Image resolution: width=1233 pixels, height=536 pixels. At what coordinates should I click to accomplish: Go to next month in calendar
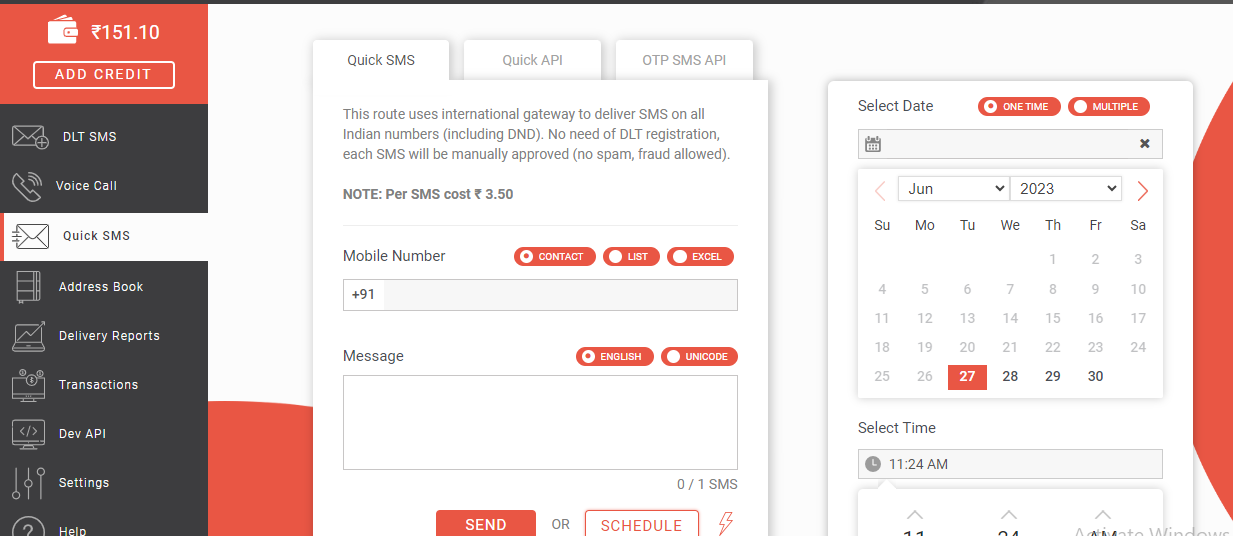(x=1143, y=190)
